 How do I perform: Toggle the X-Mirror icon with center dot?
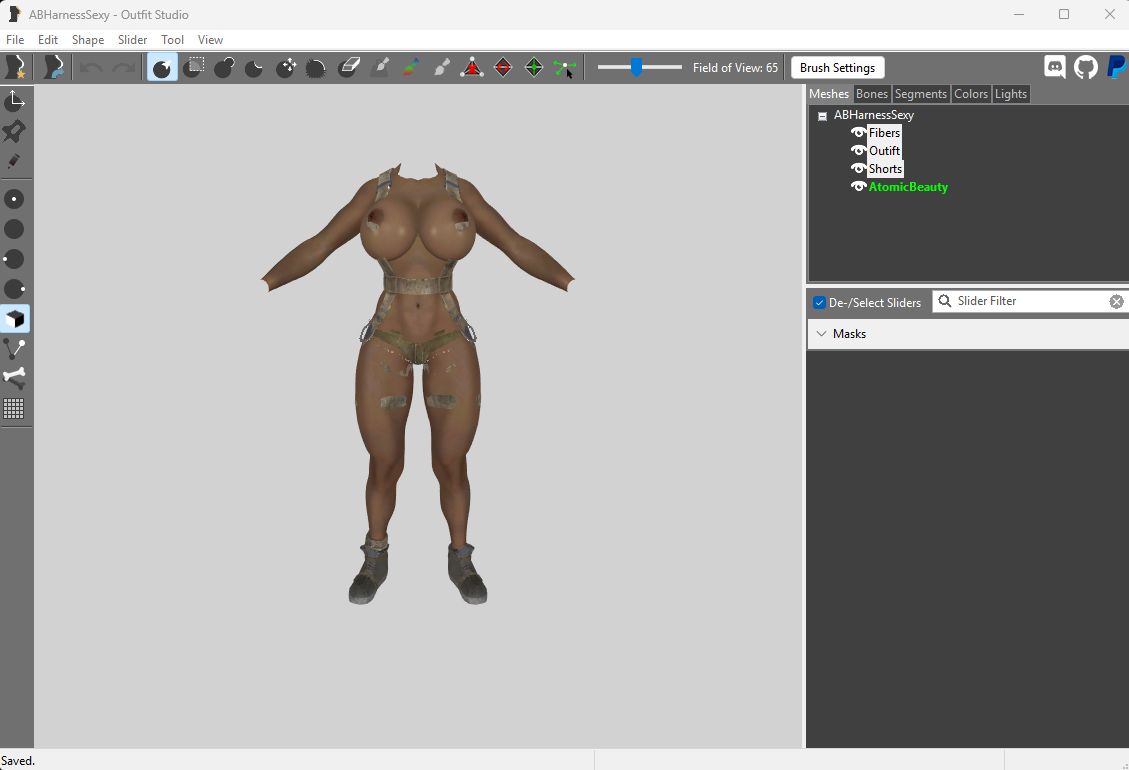[14, 199]
